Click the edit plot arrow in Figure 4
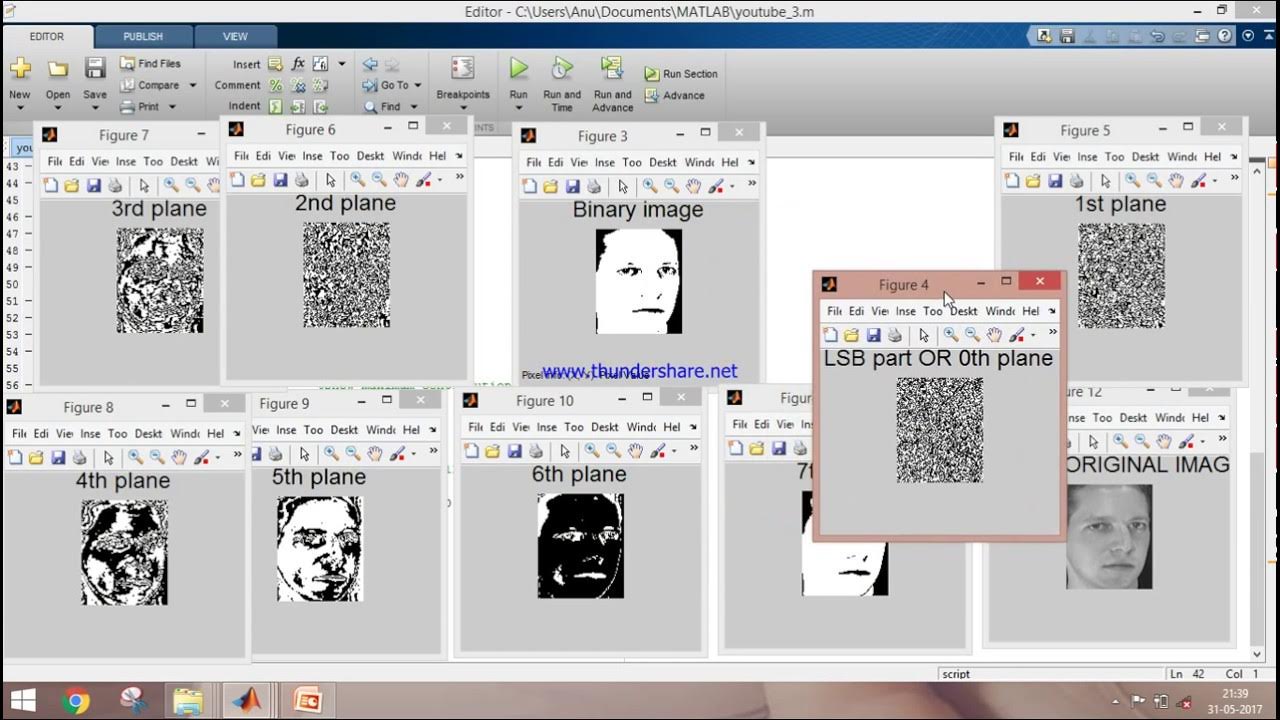 923,335
